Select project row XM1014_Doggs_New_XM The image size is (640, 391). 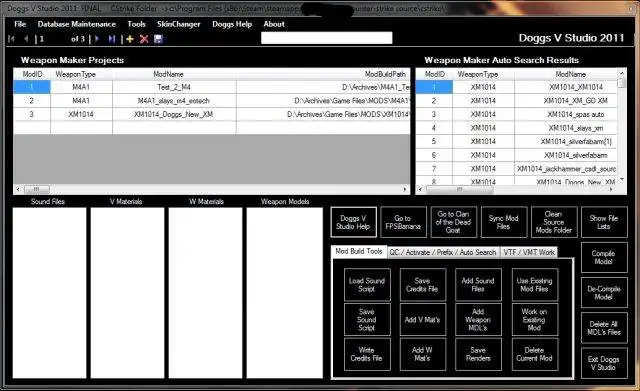tap(212, 114)
